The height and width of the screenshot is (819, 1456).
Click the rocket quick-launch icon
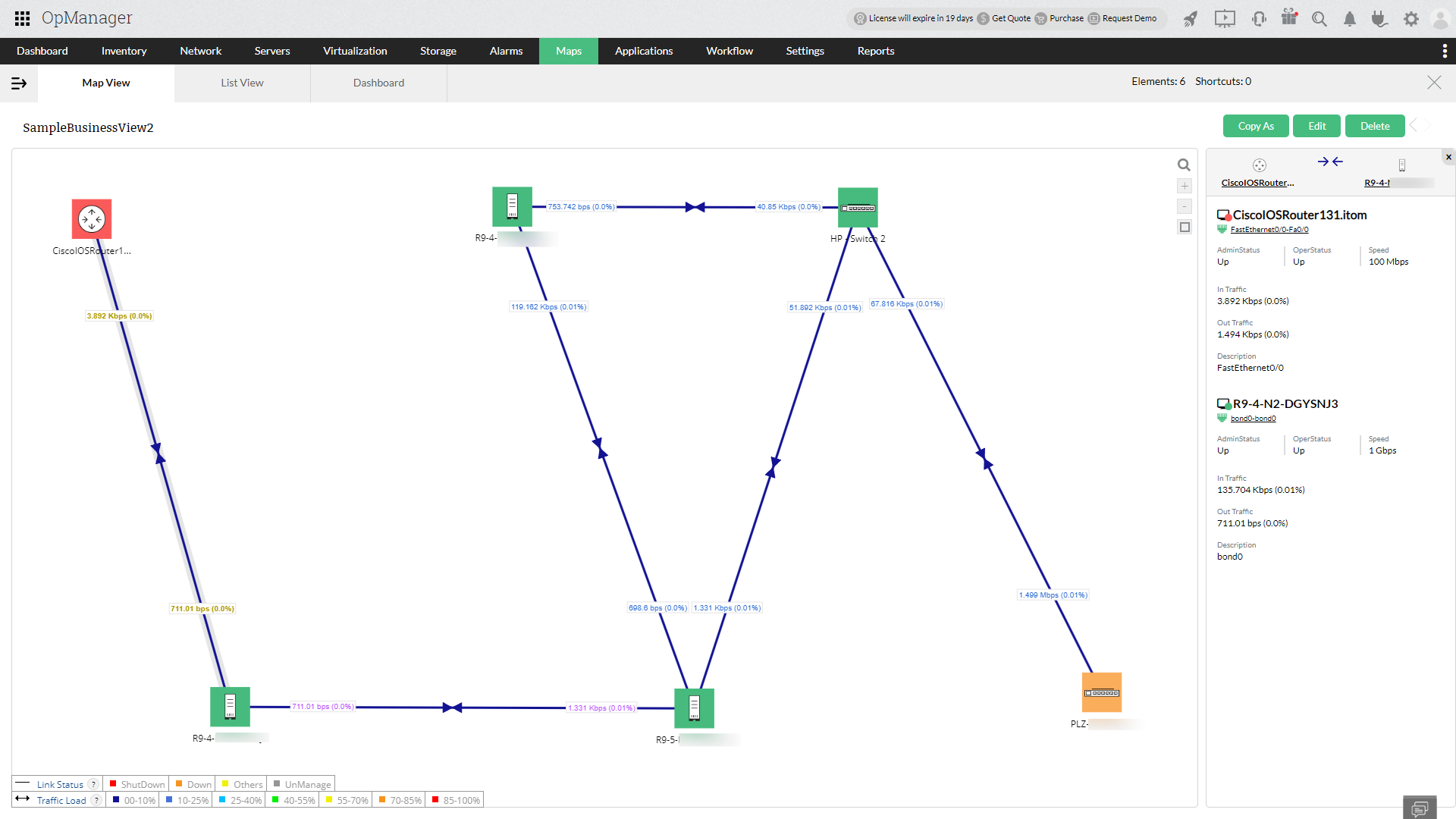(1191, 19)
